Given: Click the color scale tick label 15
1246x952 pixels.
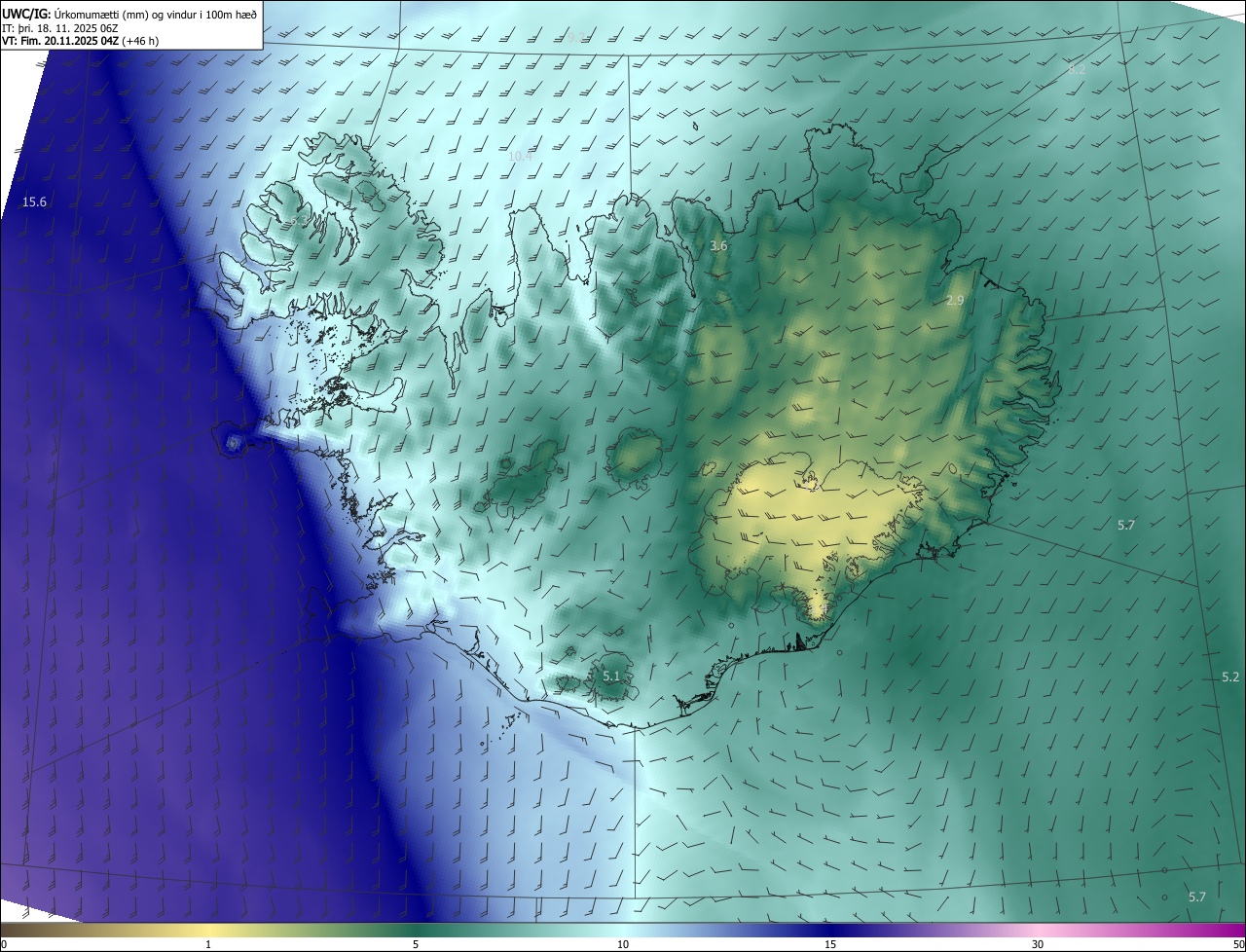Looking at the screenshot, I should [830, 945].
